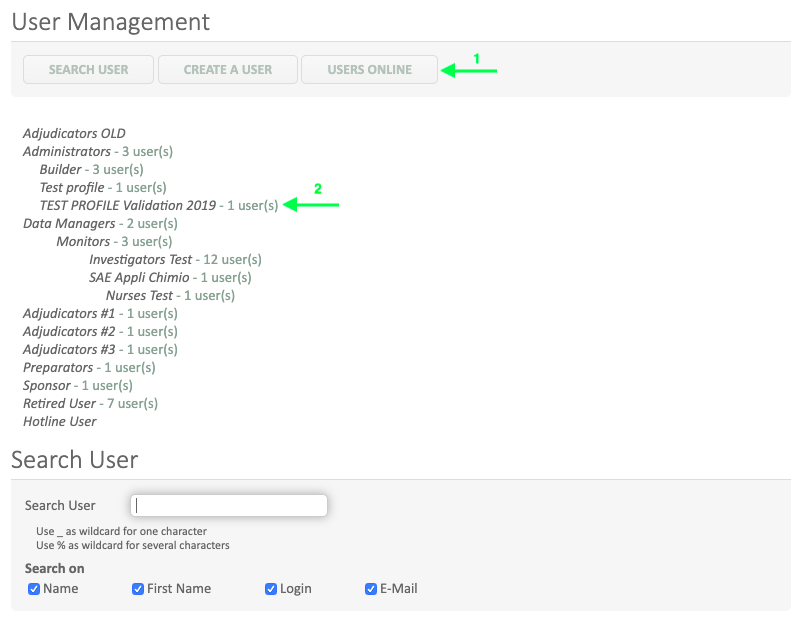Select the Retired User profile
Screen dimensions: 800x622
tap(59, 403)
